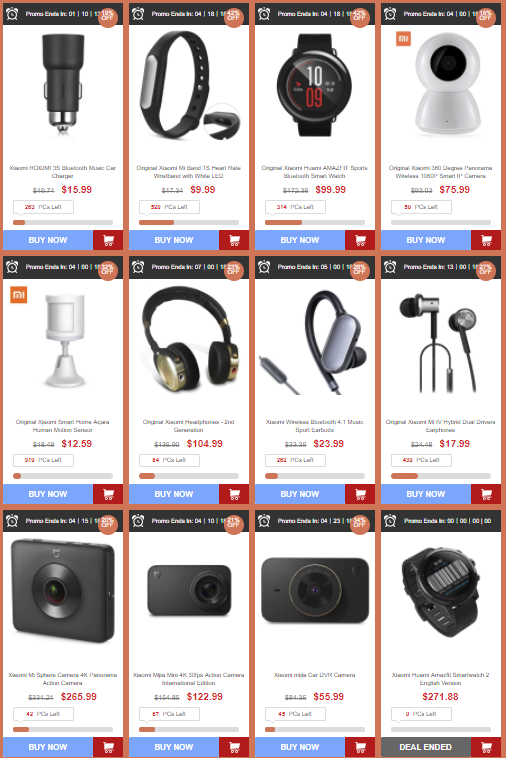Click Deal Ended button for Amazfit Smartwatch 2
Viewport: 506px width, 758px height.
tap(426, 747)
